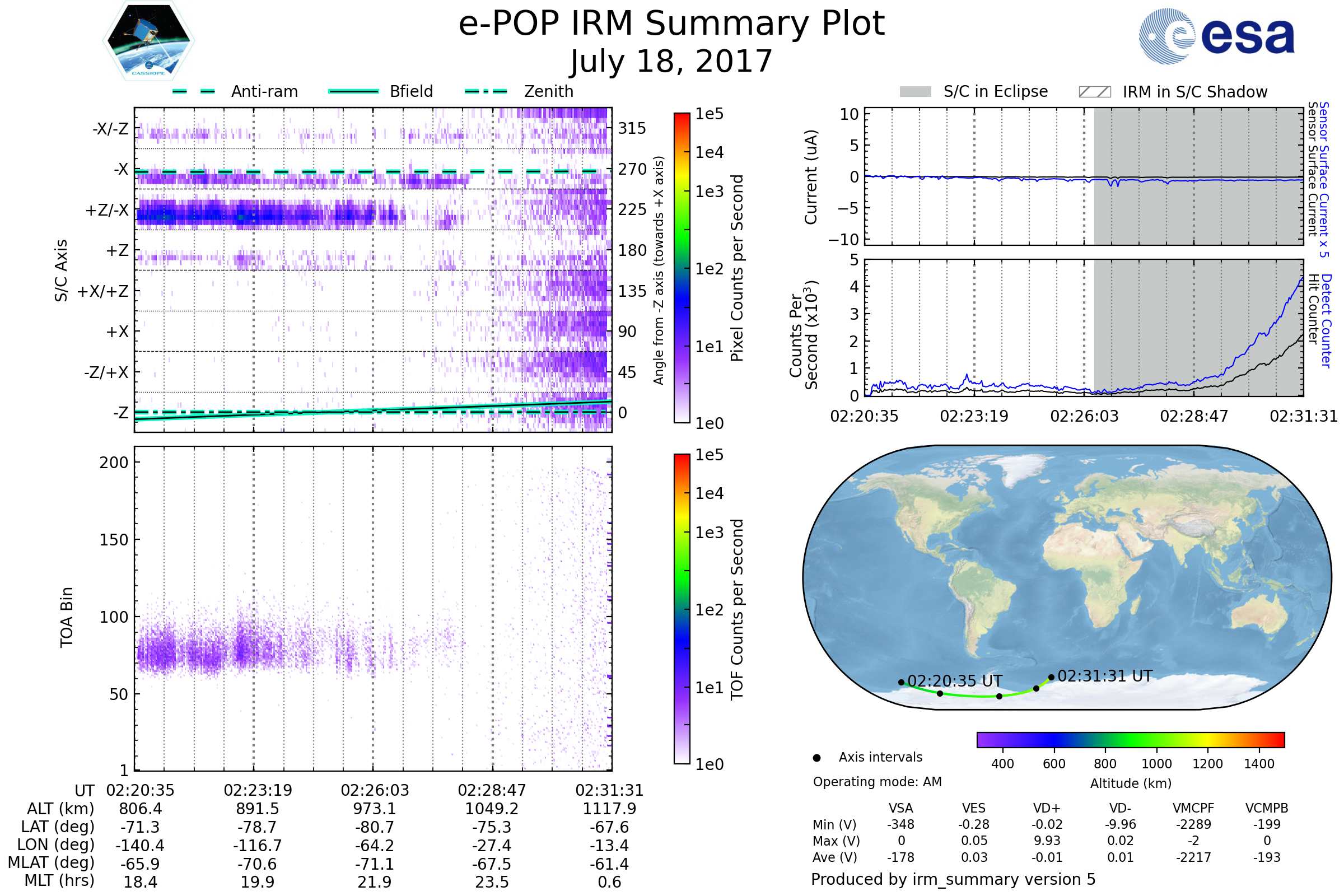
Task: Click the ESA logo
Action: 1216,36
